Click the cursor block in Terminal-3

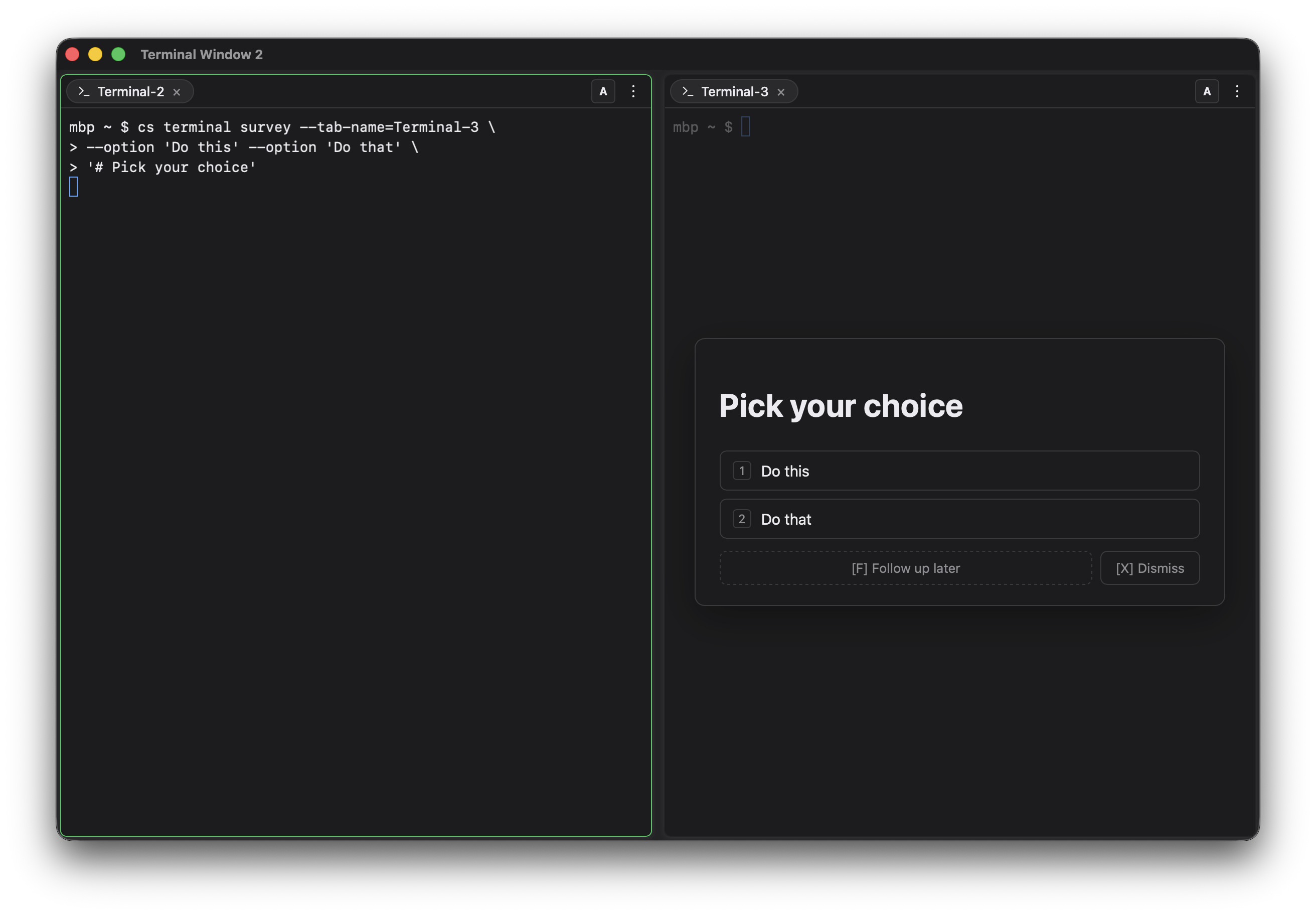pyautogui.click(x=745, y=127)
